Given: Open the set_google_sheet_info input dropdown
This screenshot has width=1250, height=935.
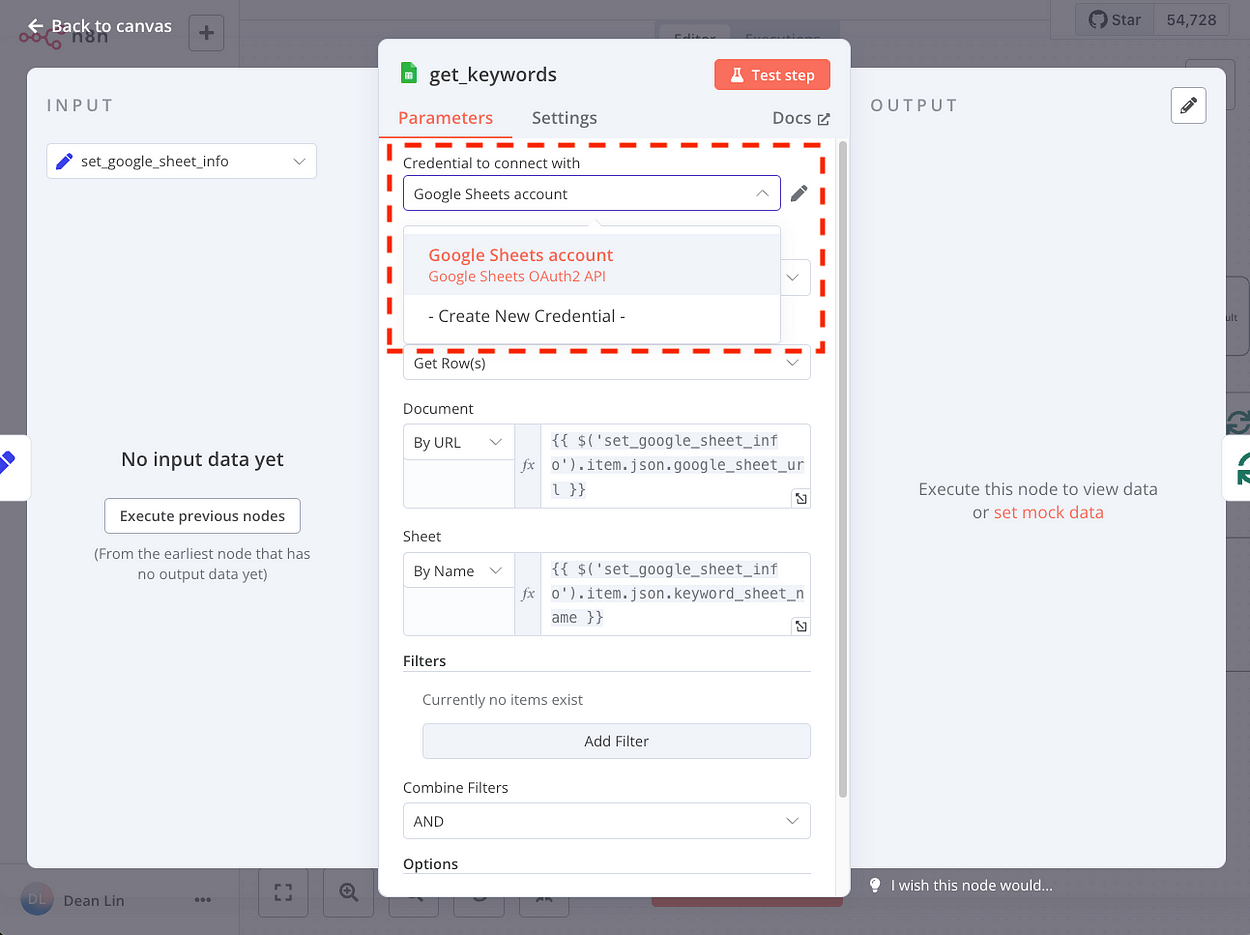Looking at the screenshot, I should click(182, 161).
